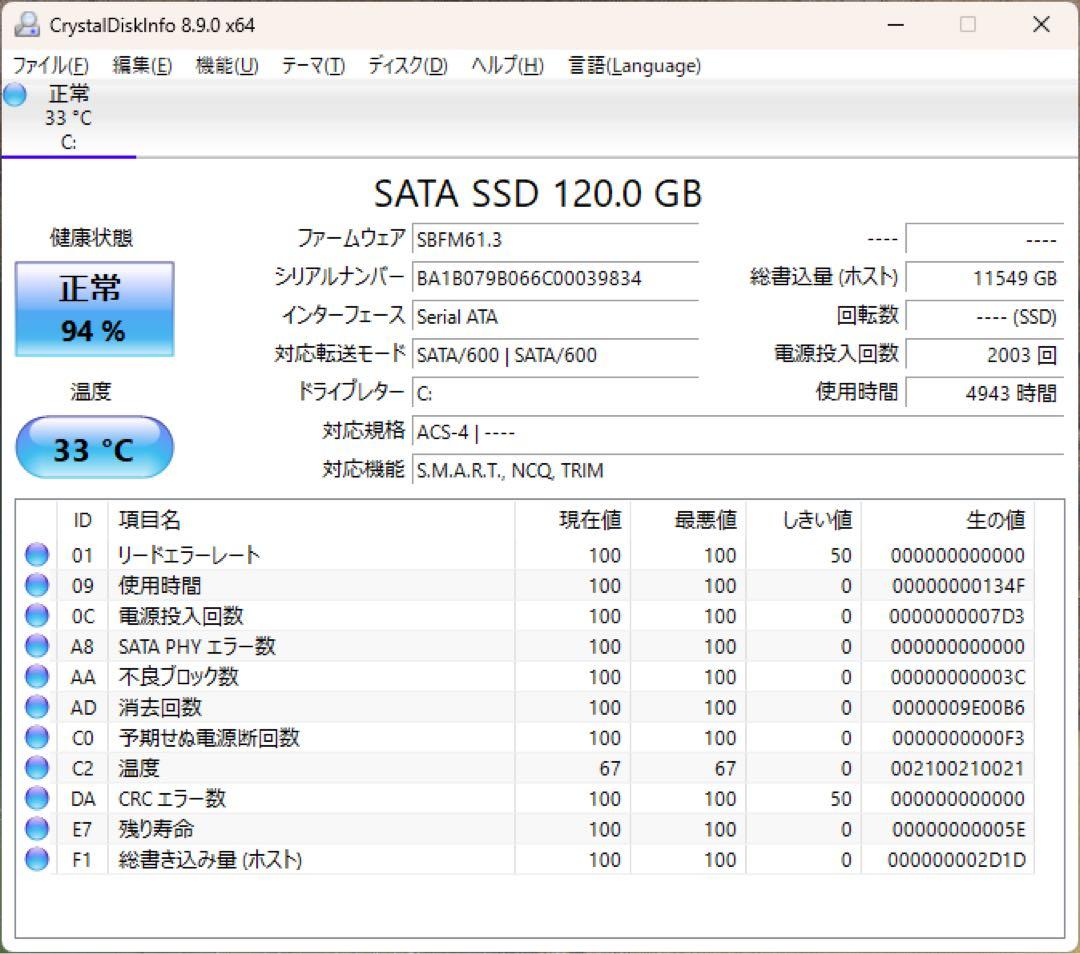Click the SATA SSD 120.0 GB title
The height and width of the screenshot is (954, 1080).
[x=538, y=194]
